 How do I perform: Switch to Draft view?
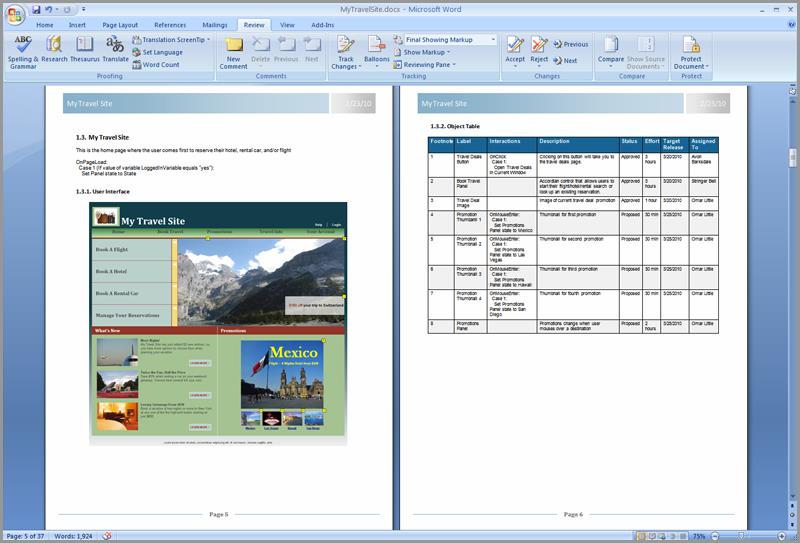(683, 536)
